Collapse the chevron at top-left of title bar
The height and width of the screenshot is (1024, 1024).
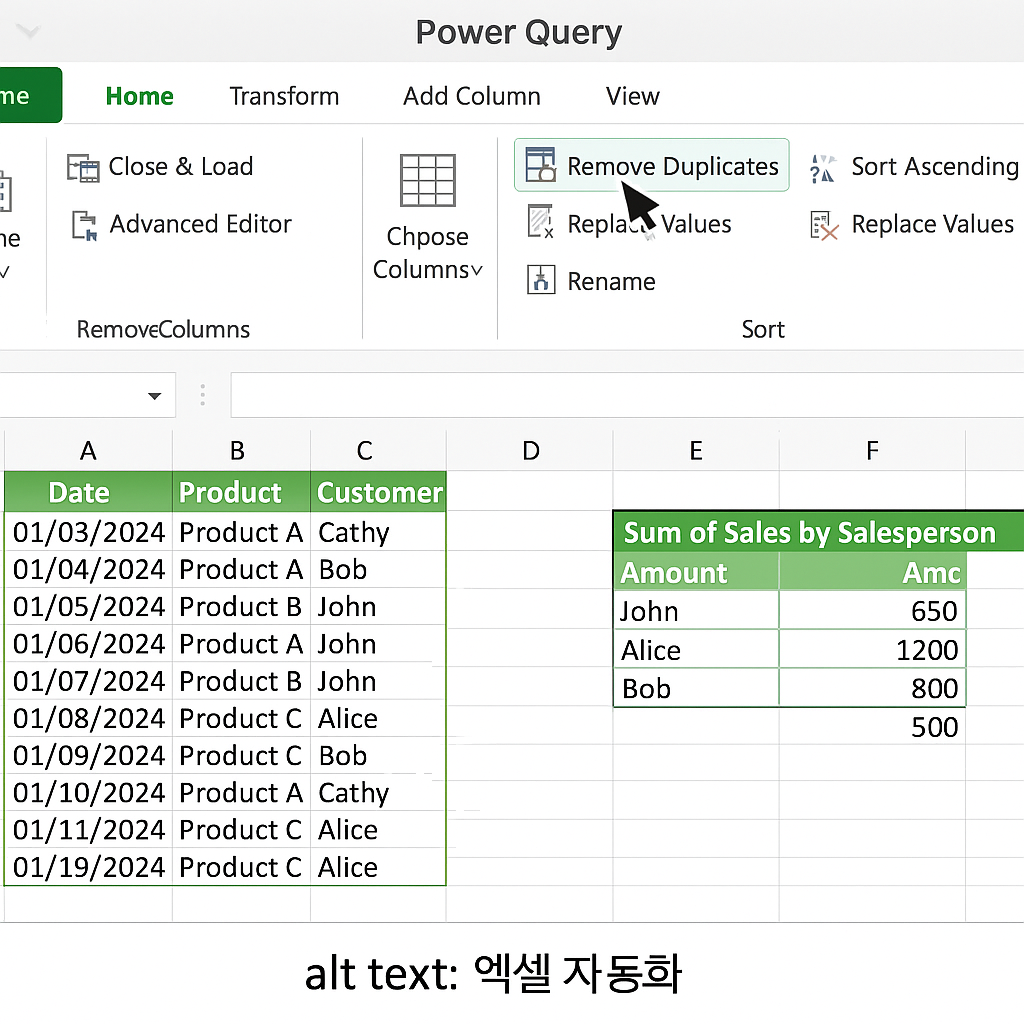[x=29, y=31]
